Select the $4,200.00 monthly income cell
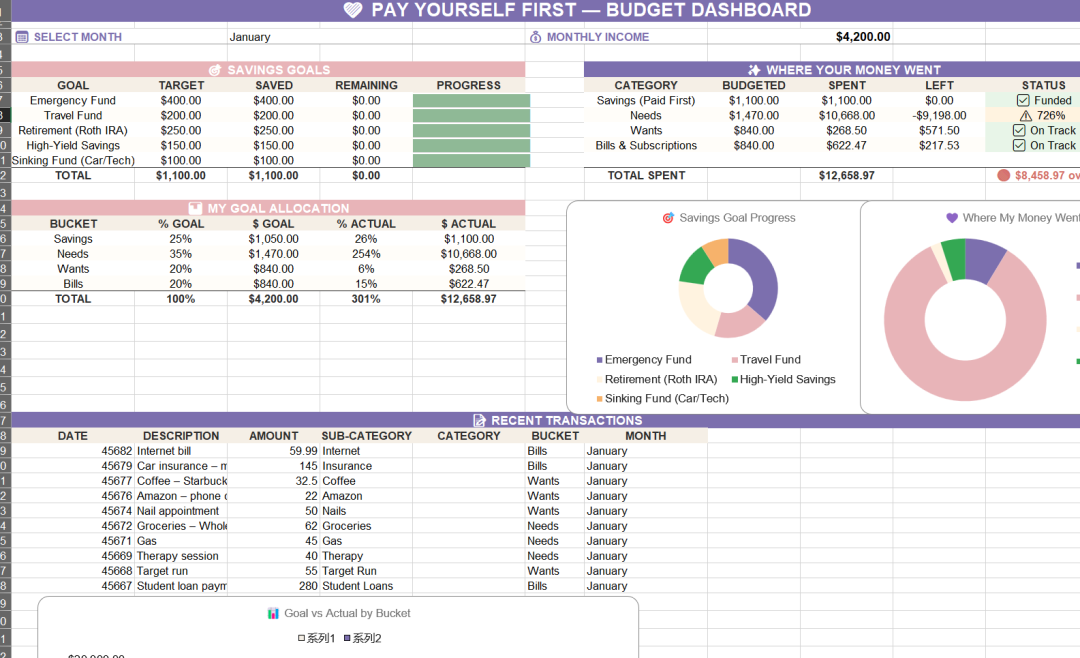 tap(862, 37)
